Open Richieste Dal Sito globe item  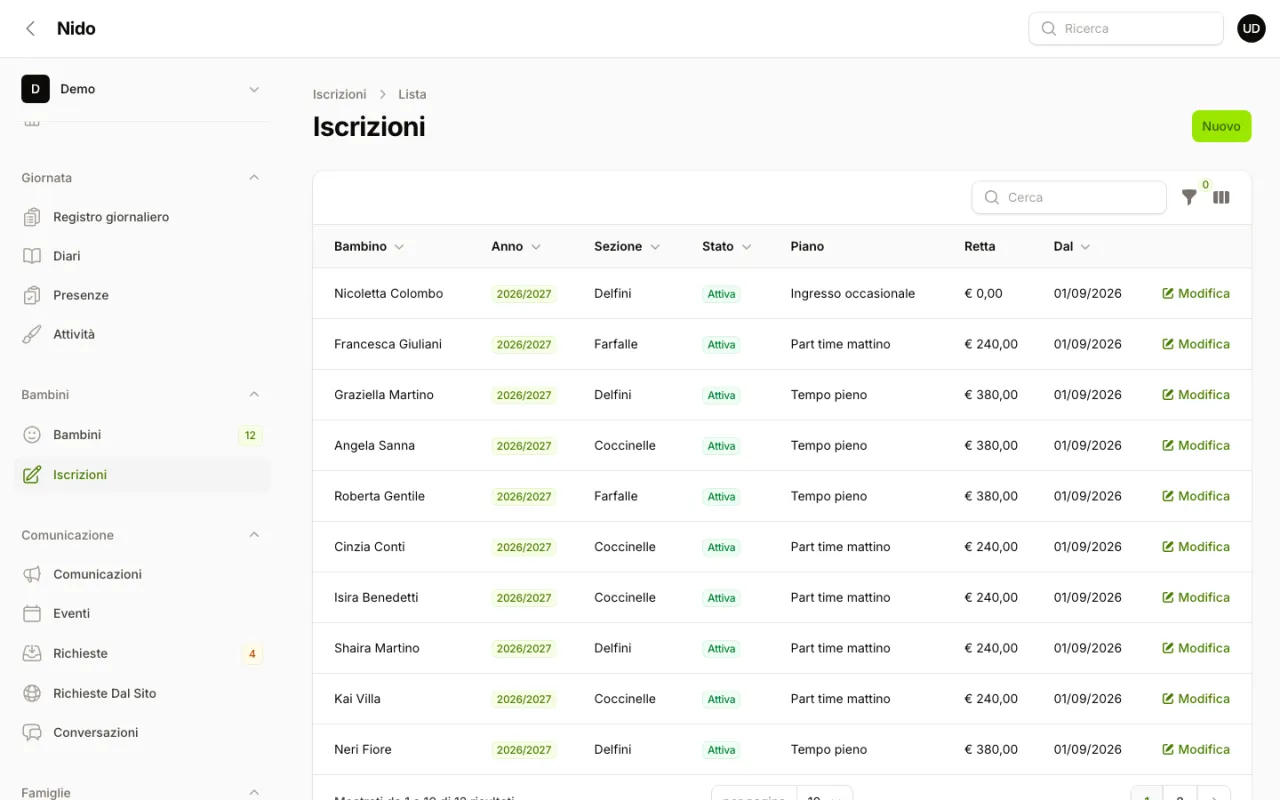point(142,693)
